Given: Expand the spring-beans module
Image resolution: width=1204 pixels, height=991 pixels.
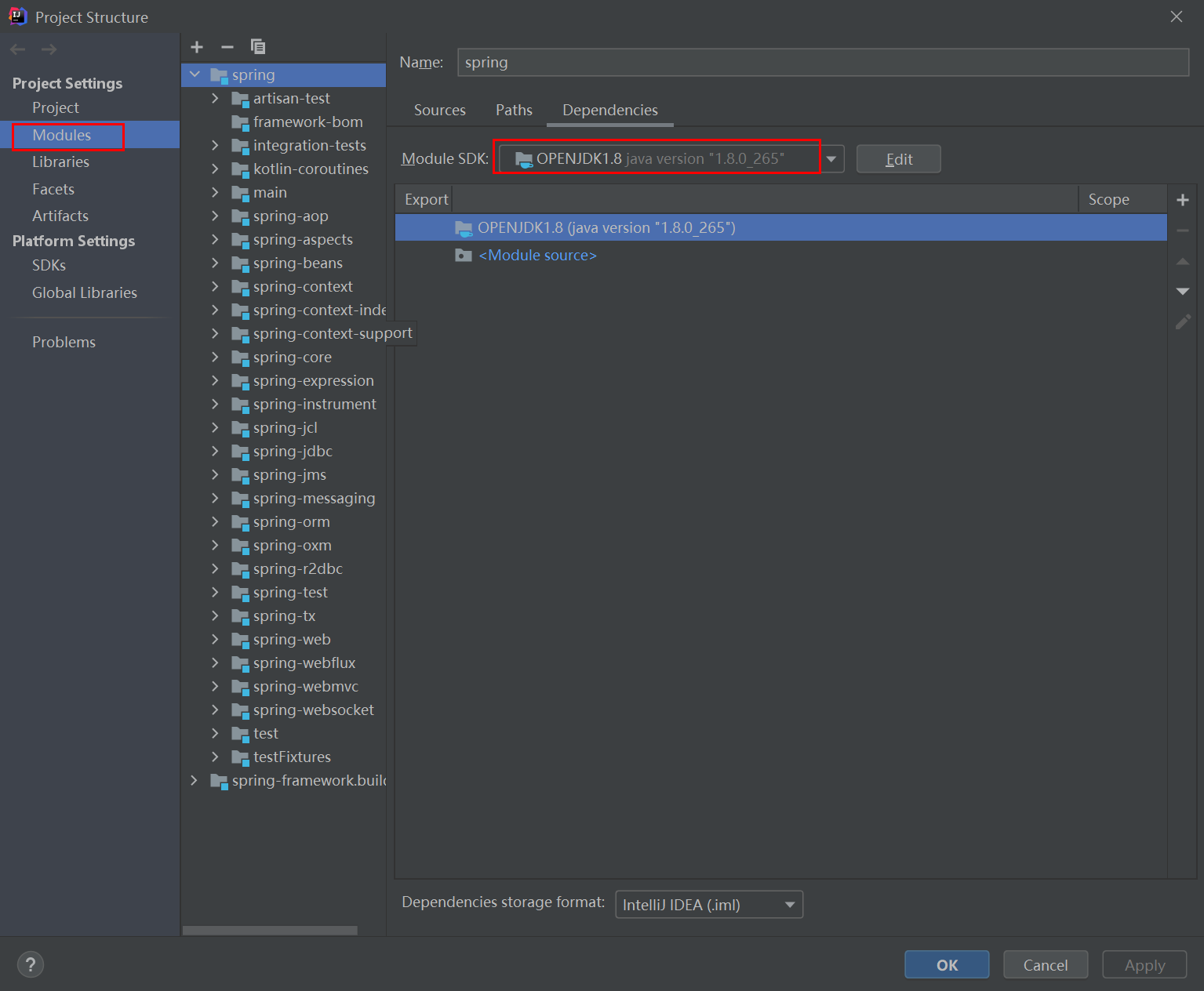Looking at the screenshot, I should (215, 263).
